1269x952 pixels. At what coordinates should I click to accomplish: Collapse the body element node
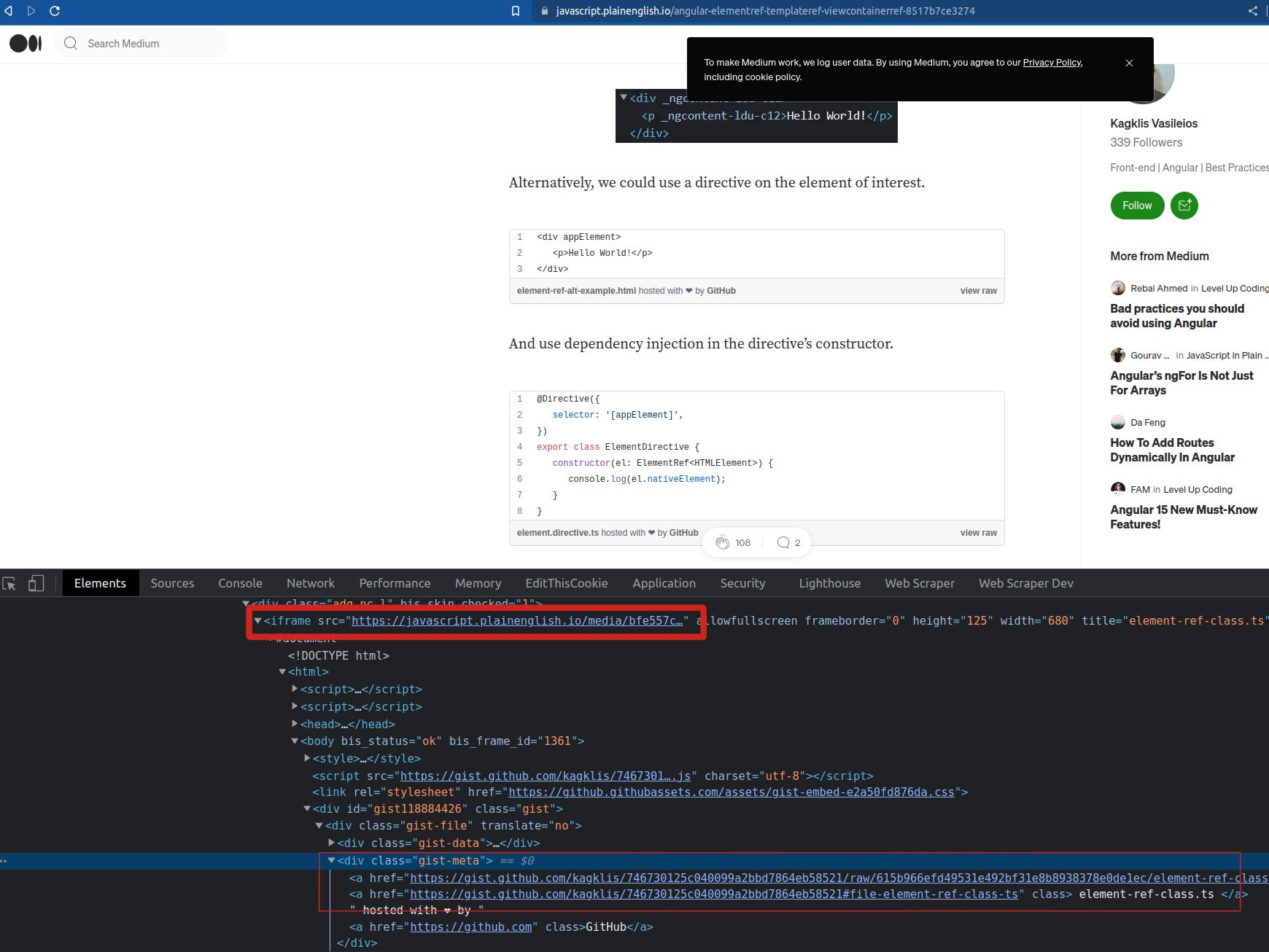pyautogui.click(x=295, y=741)
